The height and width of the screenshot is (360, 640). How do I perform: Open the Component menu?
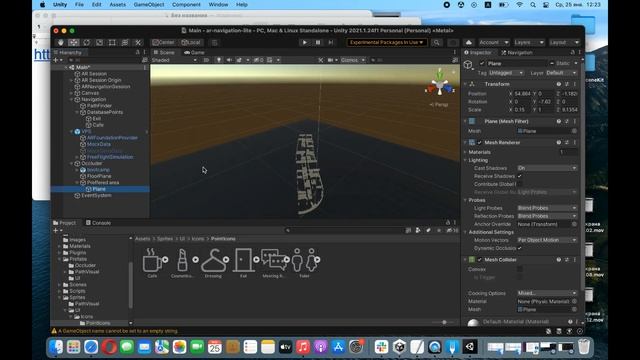(x=186, y=4)
